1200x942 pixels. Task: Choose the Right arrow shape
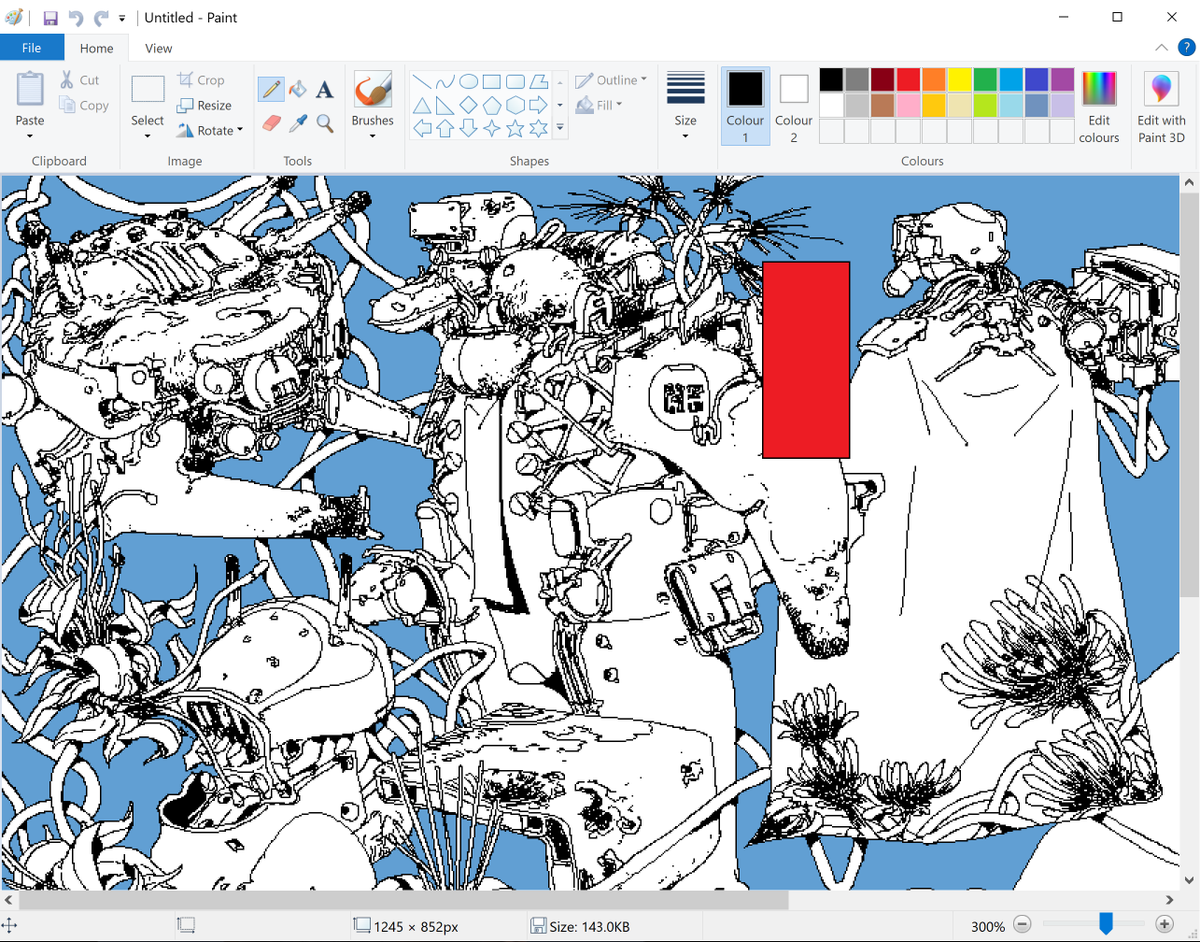pyautogui.click(x=538, y=105)
